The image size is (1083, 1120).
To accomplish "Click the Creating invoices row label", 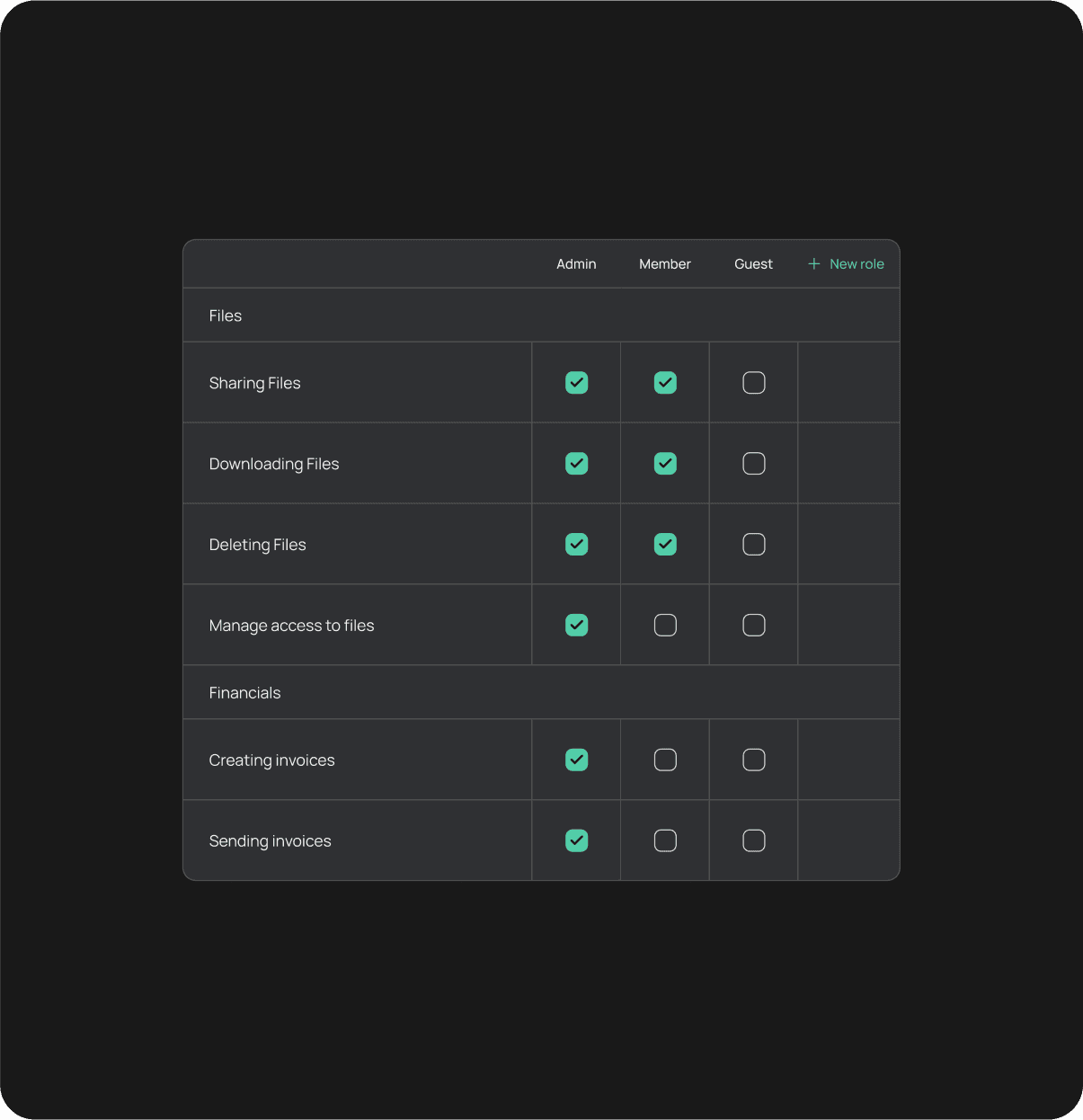I will (272, 760).
